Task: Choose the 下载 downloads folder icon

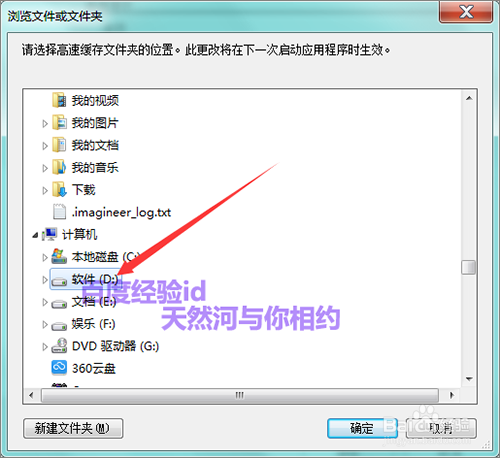Action: tap(59, 190)
